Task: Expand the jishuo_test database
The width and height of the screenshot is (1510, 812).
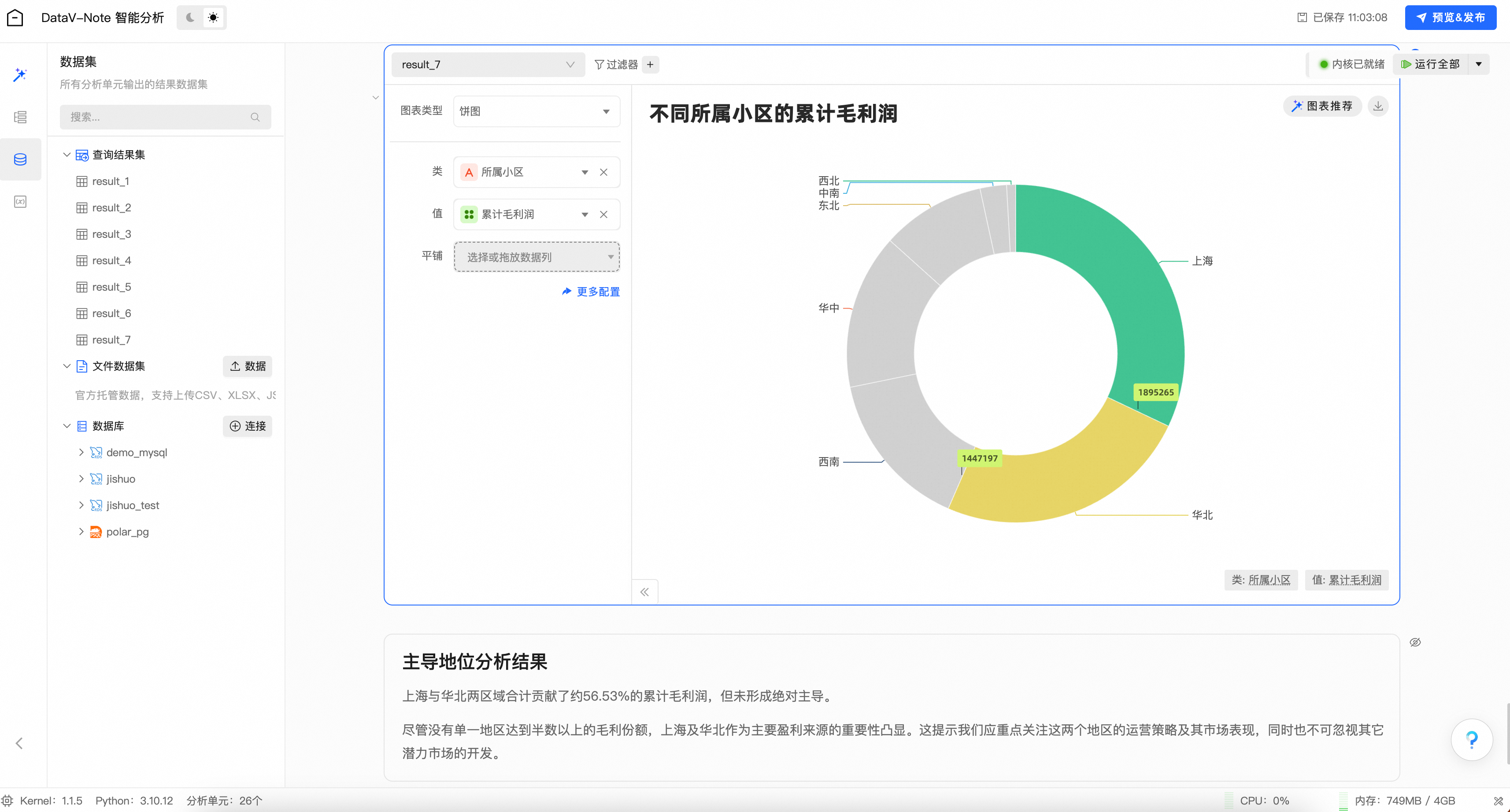Action: pos(81,505)
